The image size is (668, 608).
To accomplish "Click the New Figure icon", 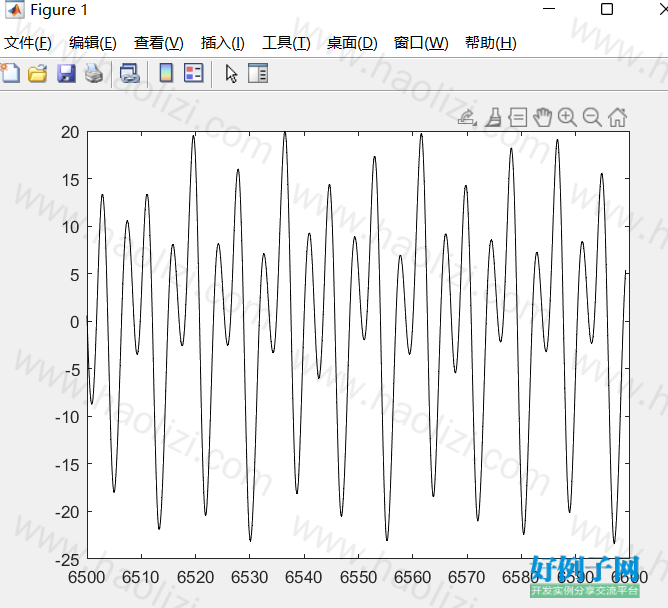I will pyautogui.click(x=10, y=73).
